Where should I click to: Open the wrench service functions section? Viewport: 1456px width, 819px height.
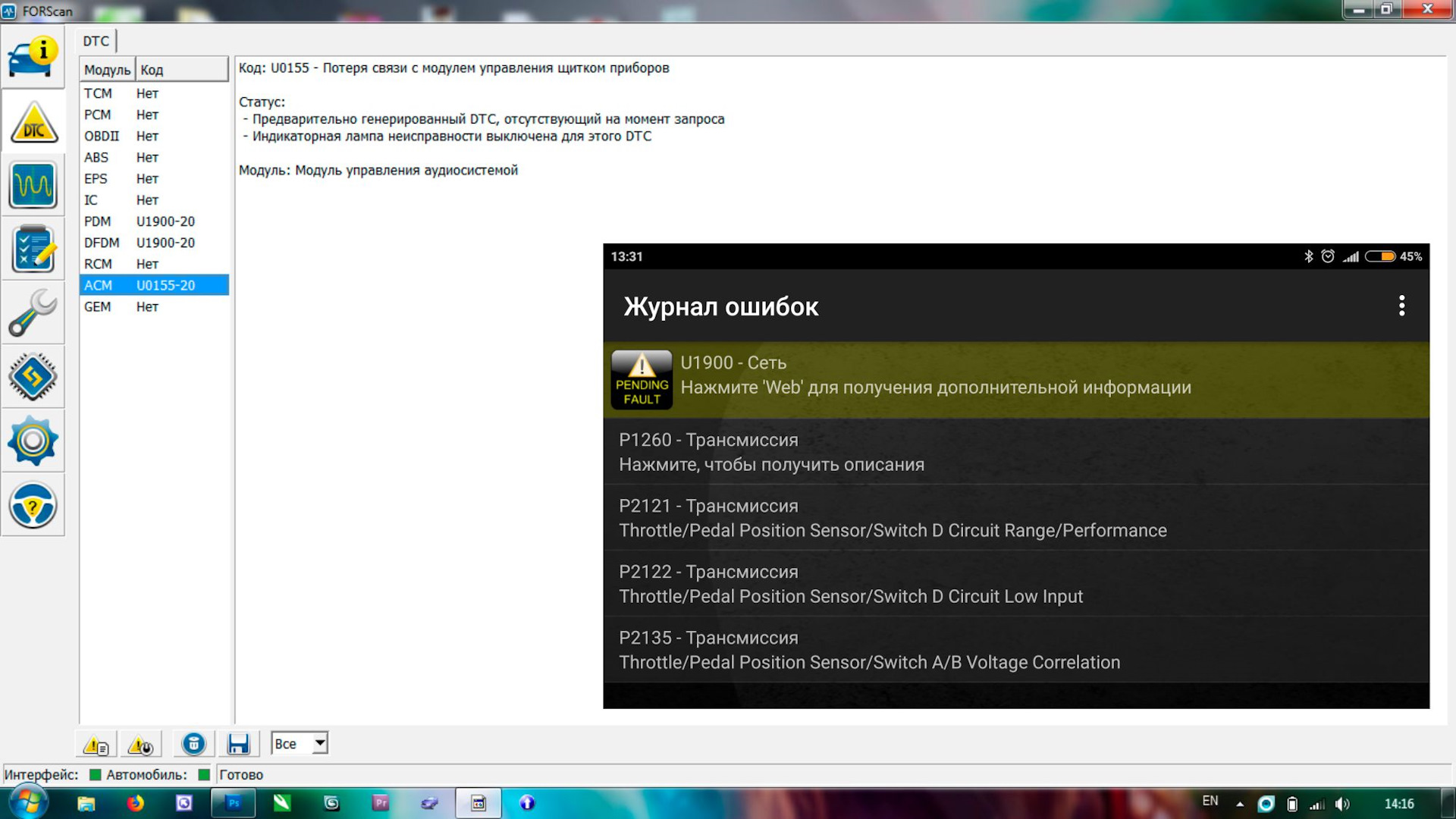(x=33, y=312)
